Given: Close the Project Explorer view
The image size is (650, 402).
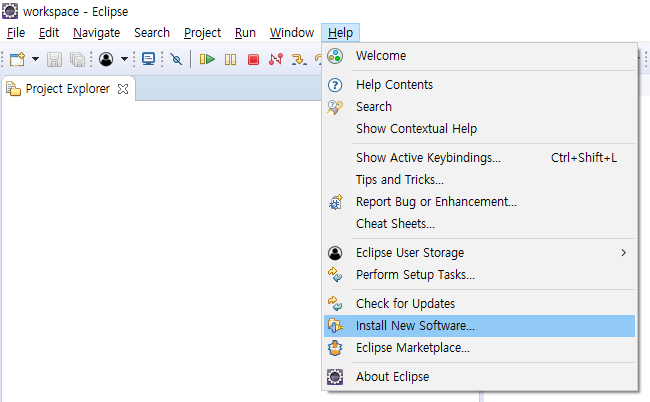Looking at the screenshot, I should 123,89.
